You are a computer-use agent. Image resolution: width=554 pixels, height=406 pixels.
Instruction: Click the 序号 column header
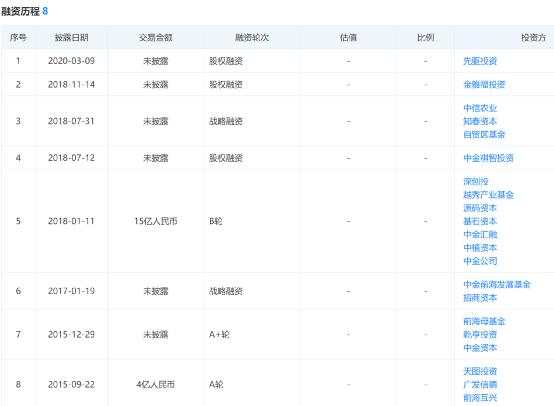click(18, 37)
